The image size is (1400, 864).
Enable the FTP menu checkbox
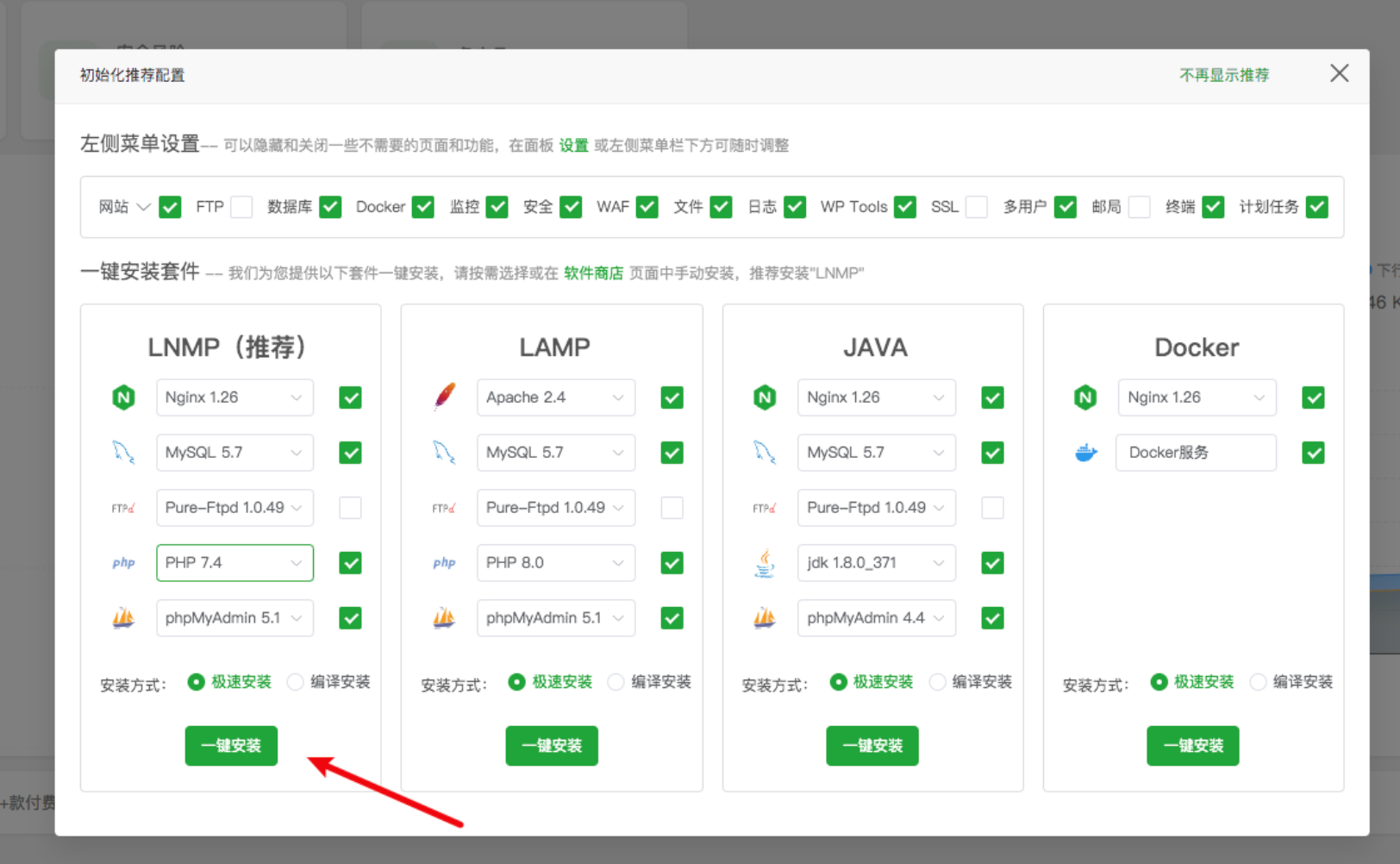pos(241,207)
